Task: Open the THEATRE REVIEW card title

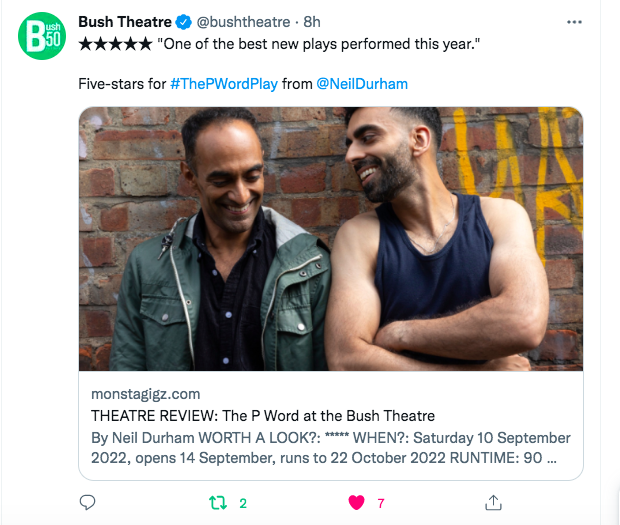Action: coord(263,415)
